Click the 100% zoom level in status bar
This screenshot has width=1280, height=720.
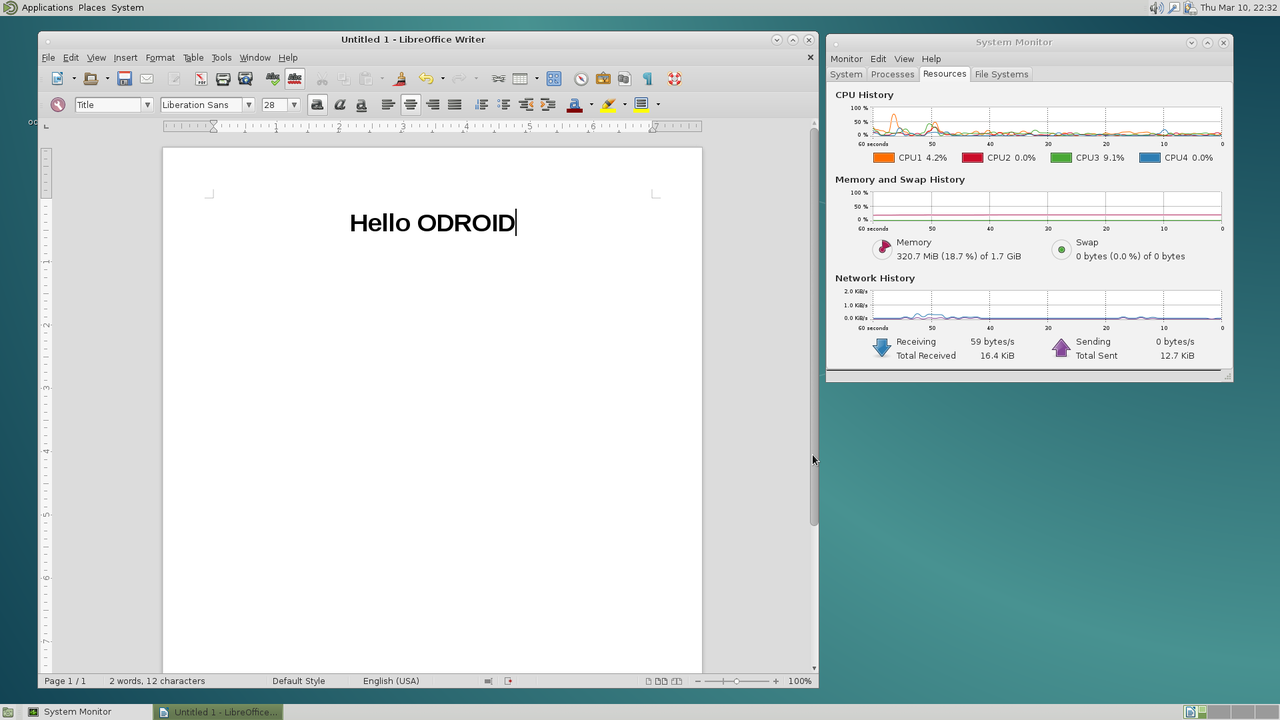[x=800, y=681]
